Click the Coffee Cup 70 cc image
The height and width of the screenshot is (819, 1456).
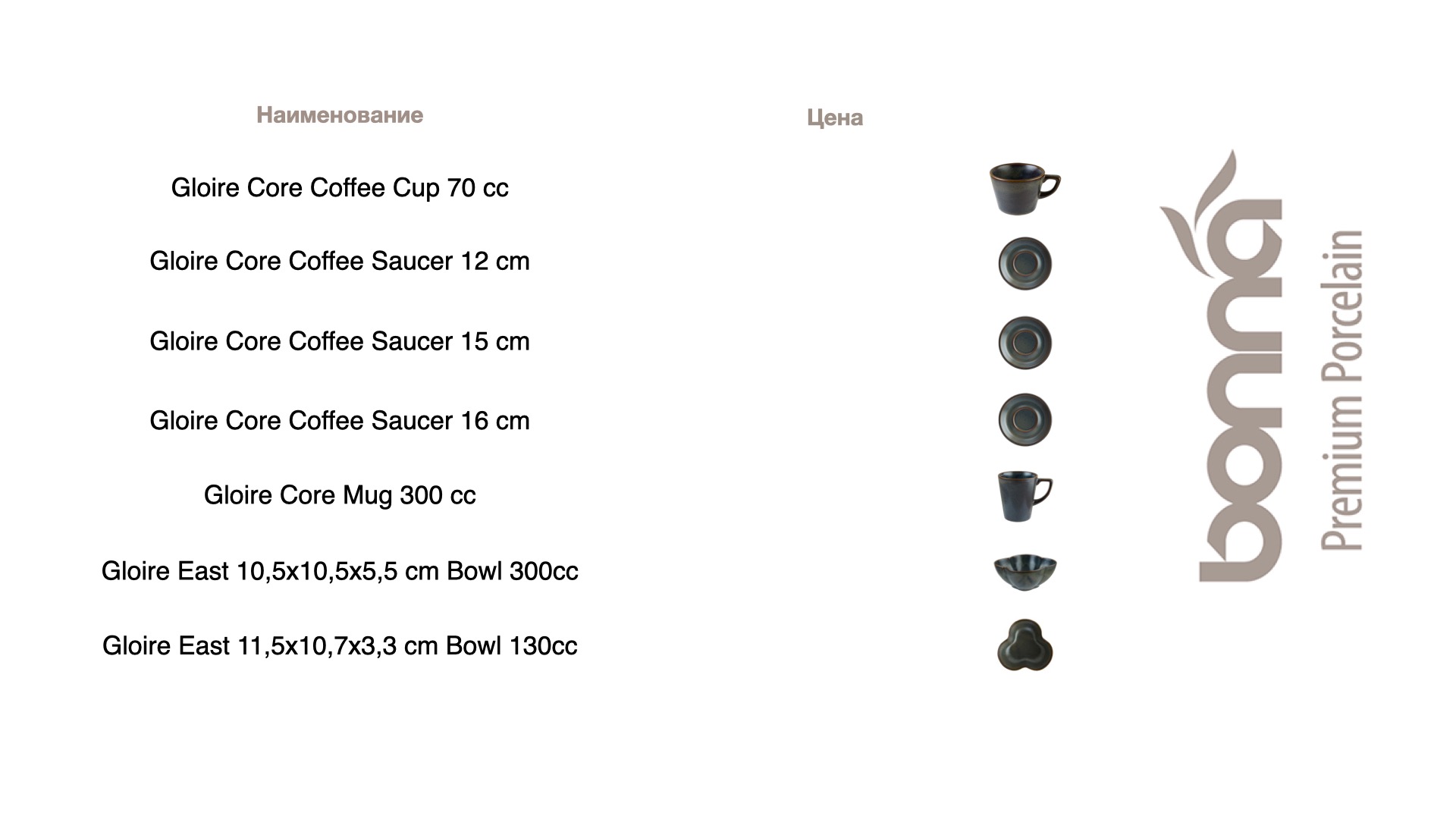pyautogui.click(x=1025, y=189)
